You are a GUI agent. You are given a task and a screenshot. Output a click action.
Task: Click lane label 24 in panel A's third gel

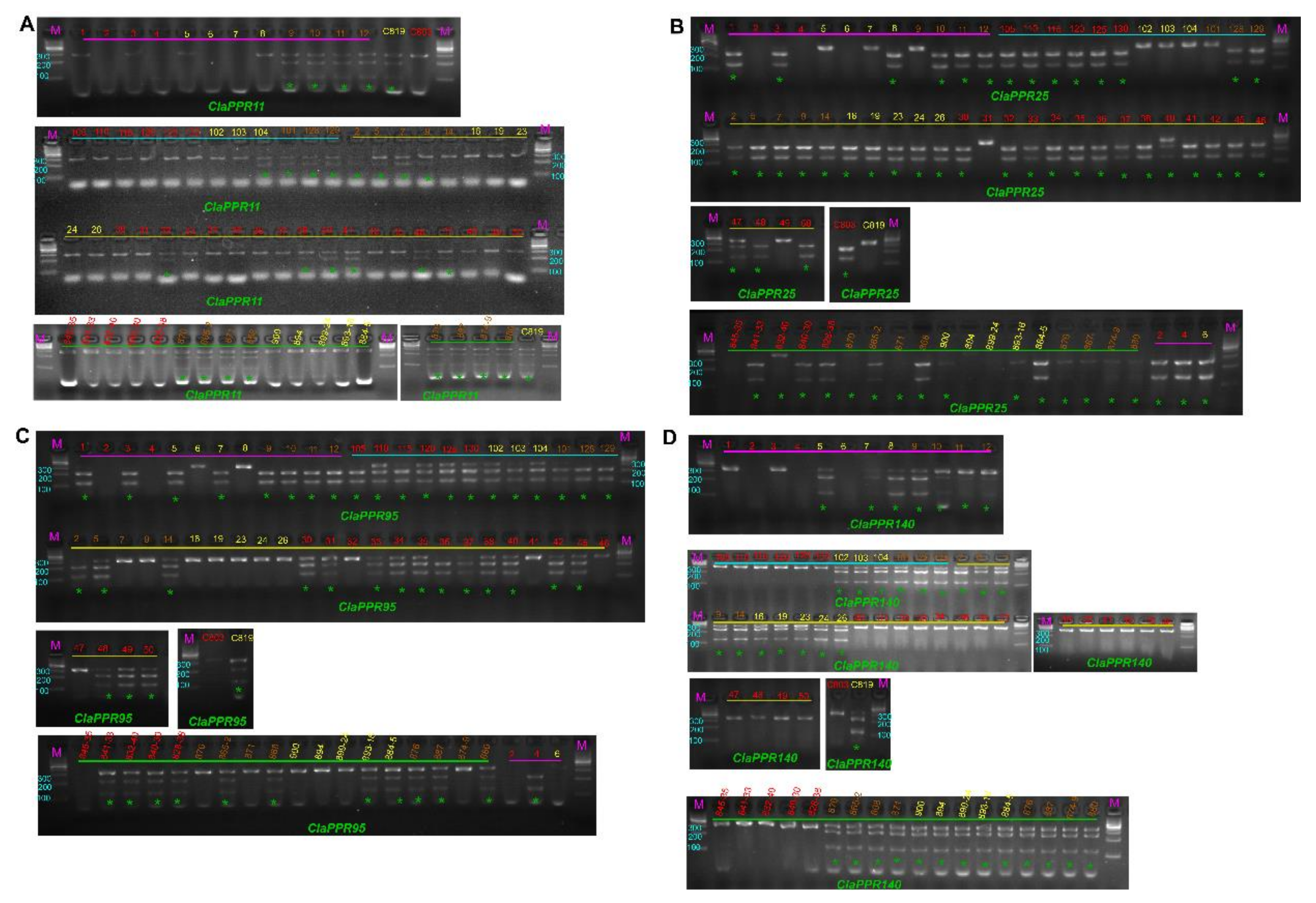click(x=72, y=230)
